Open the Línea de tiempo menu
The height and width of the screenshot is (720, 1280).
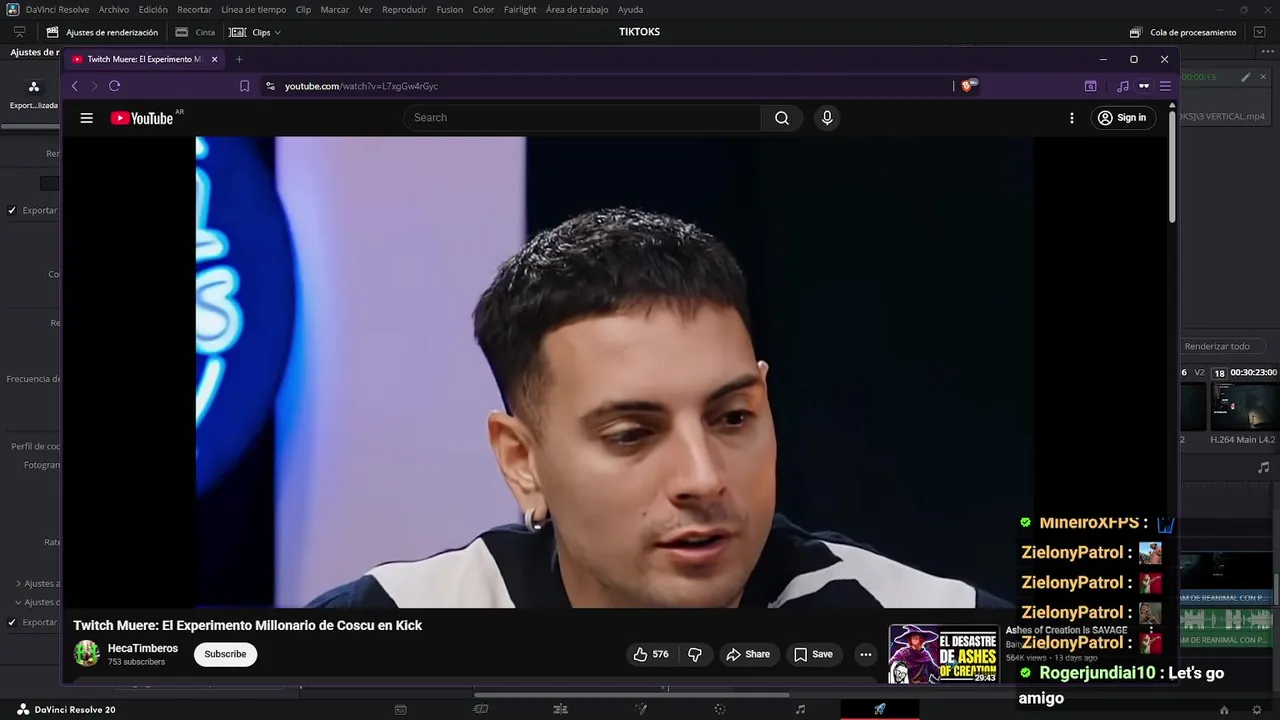pos(254,9)
